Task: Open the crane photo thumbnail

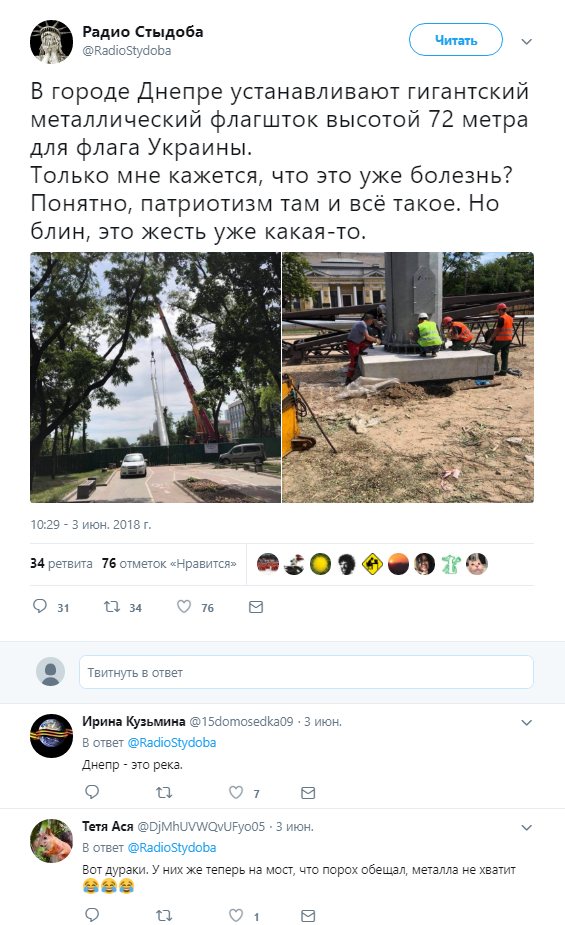Action: 156,378
